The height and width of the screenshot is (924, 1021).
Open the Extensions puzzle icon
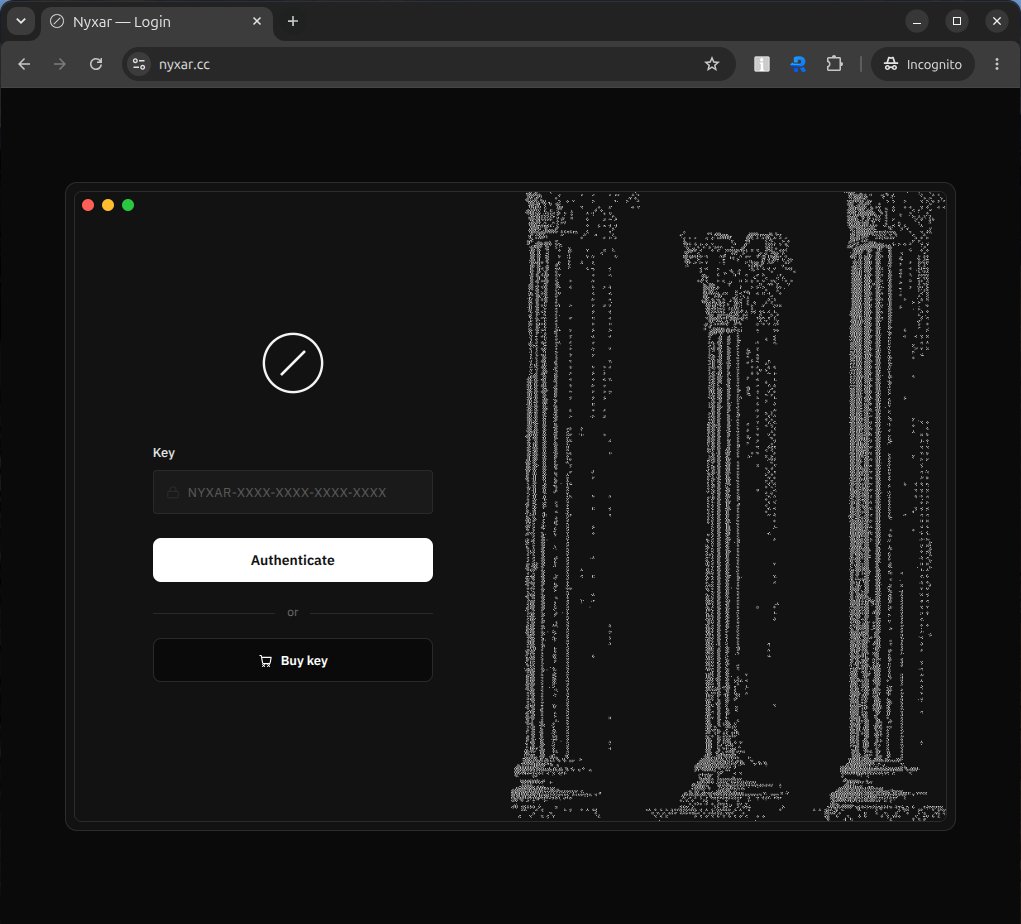pyautogui.click(x=834, y=64)
